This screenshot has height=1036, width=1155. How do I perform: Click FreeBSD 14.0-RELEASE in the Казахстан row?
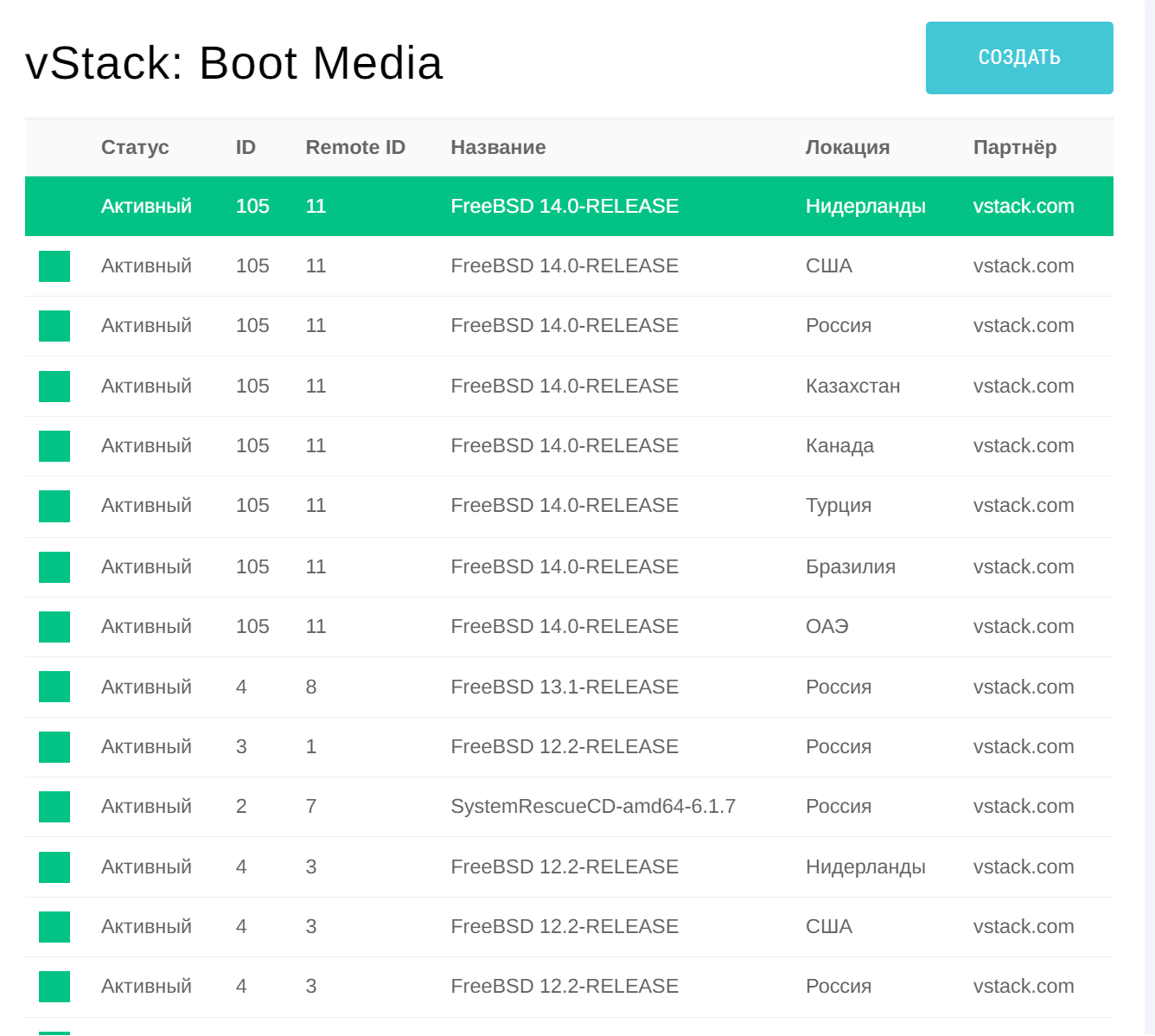click(565, 386)
